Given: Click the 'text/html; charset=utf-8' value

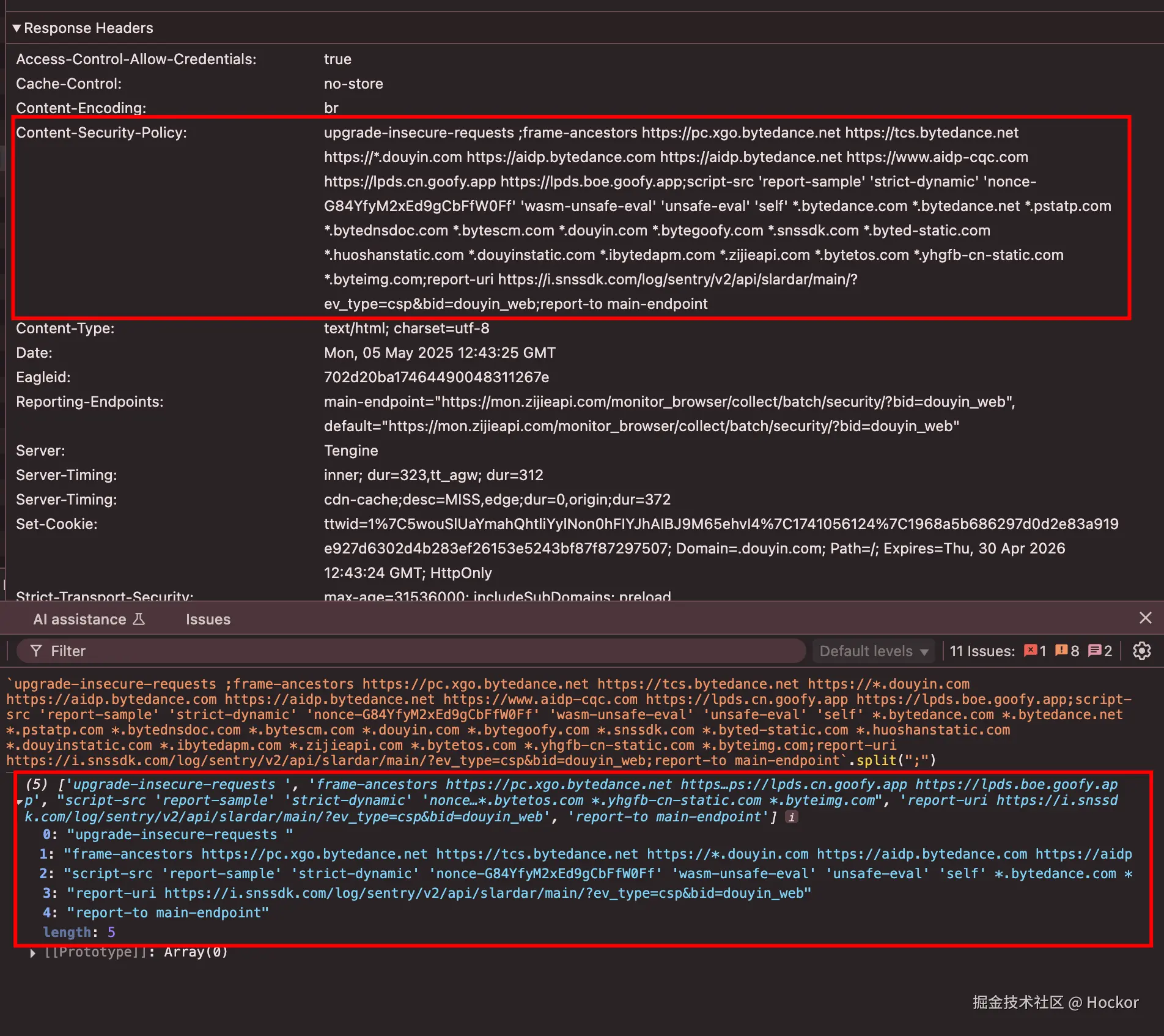Looking at the screenshot, I should [x=407, y=328].
